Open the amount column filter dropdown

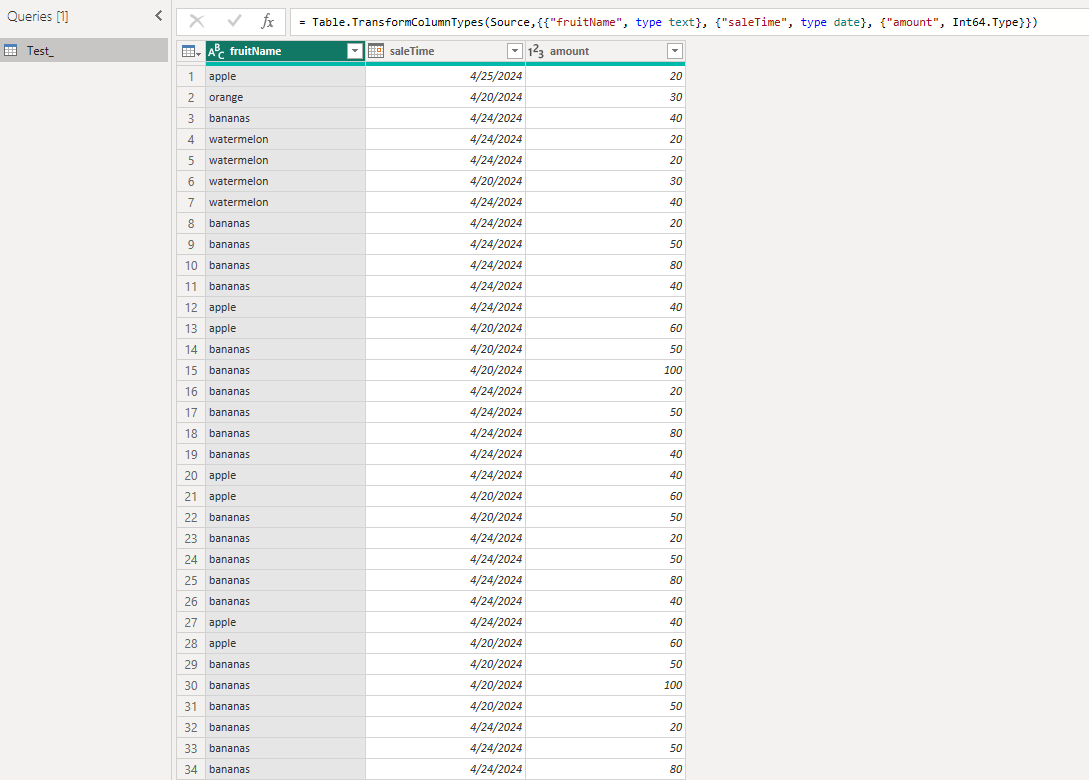674,51
